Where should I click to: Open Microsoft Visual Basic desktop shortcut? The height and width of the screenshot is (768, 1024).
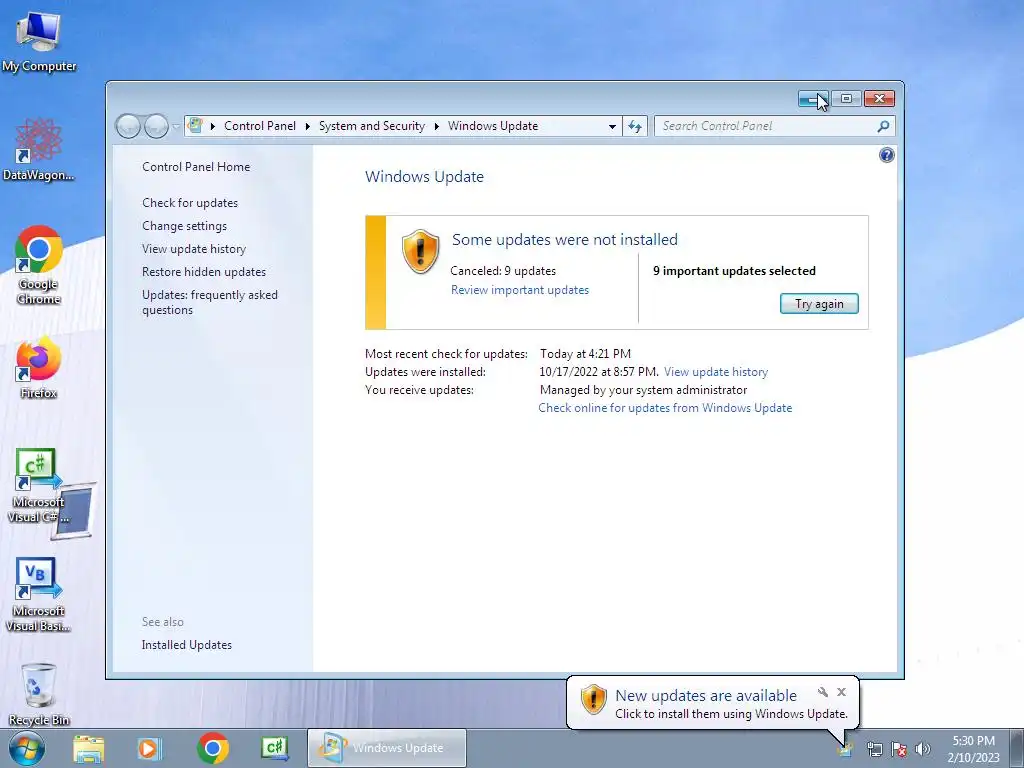click(39, 594)
